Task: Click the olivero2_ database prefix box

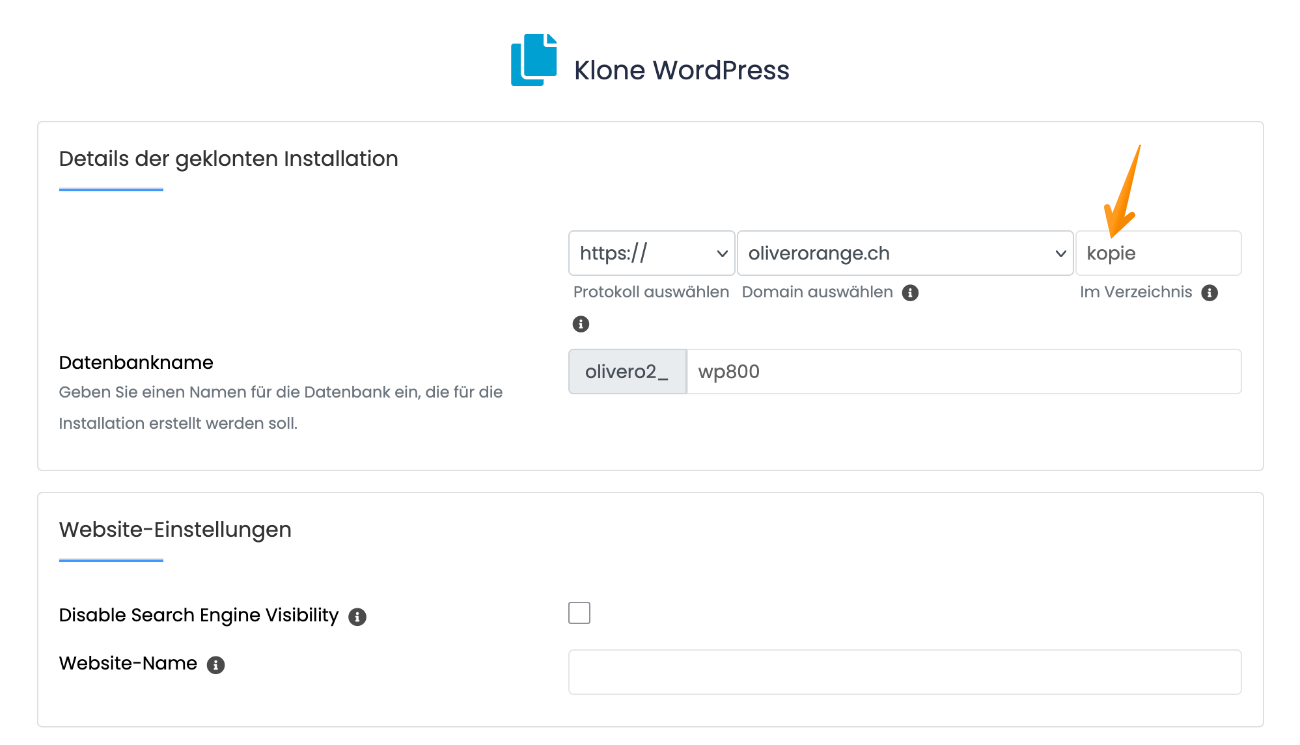Action: [627, 372]
